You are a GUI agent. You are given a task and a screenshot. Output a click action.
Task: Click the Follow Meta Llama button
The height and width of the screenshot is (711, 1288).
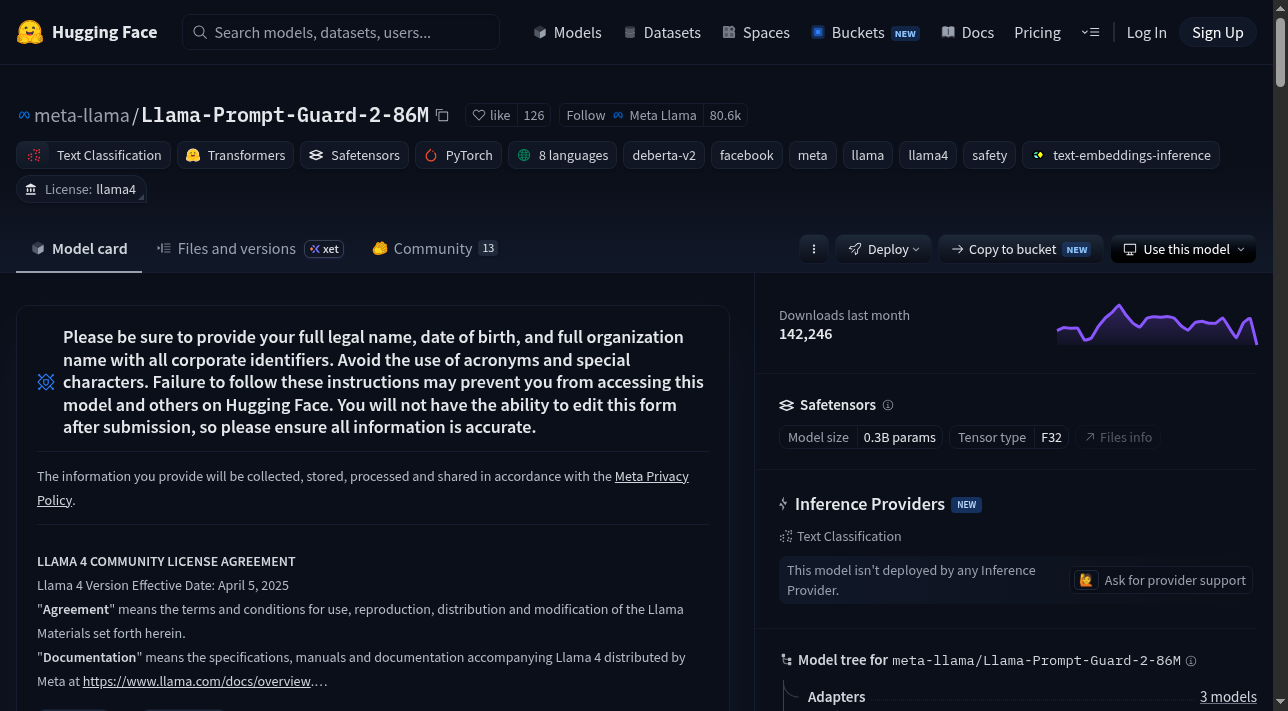[x=630, y=115]
